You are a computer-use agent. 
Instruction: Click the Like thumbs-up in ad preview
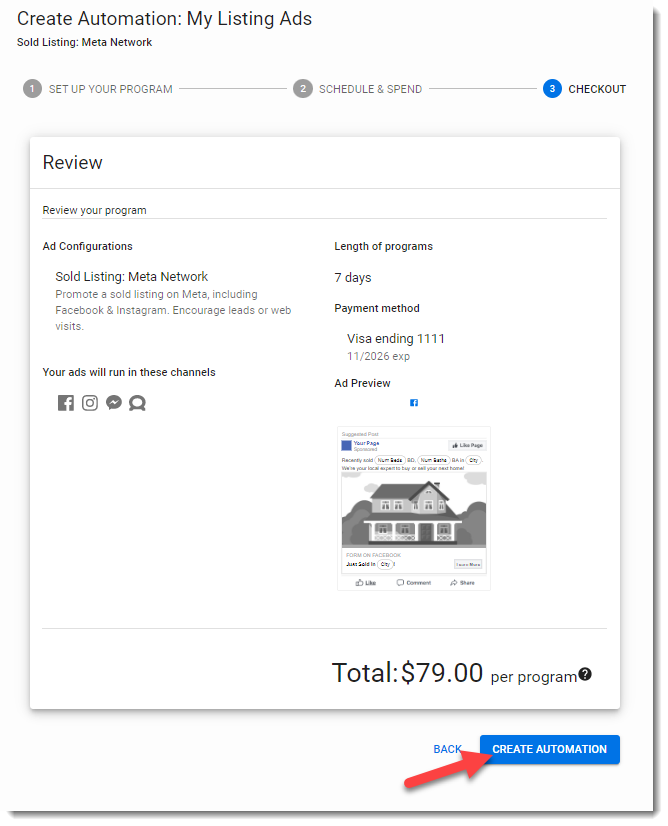(361, 582)
